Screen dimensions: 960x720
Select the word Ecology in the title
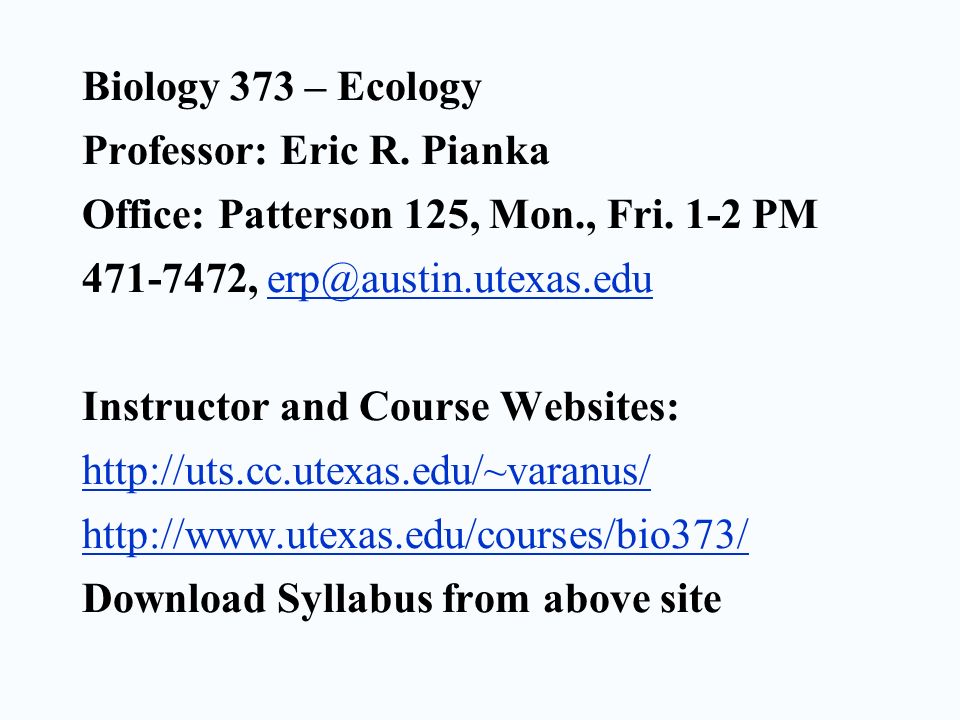(410, 88)
